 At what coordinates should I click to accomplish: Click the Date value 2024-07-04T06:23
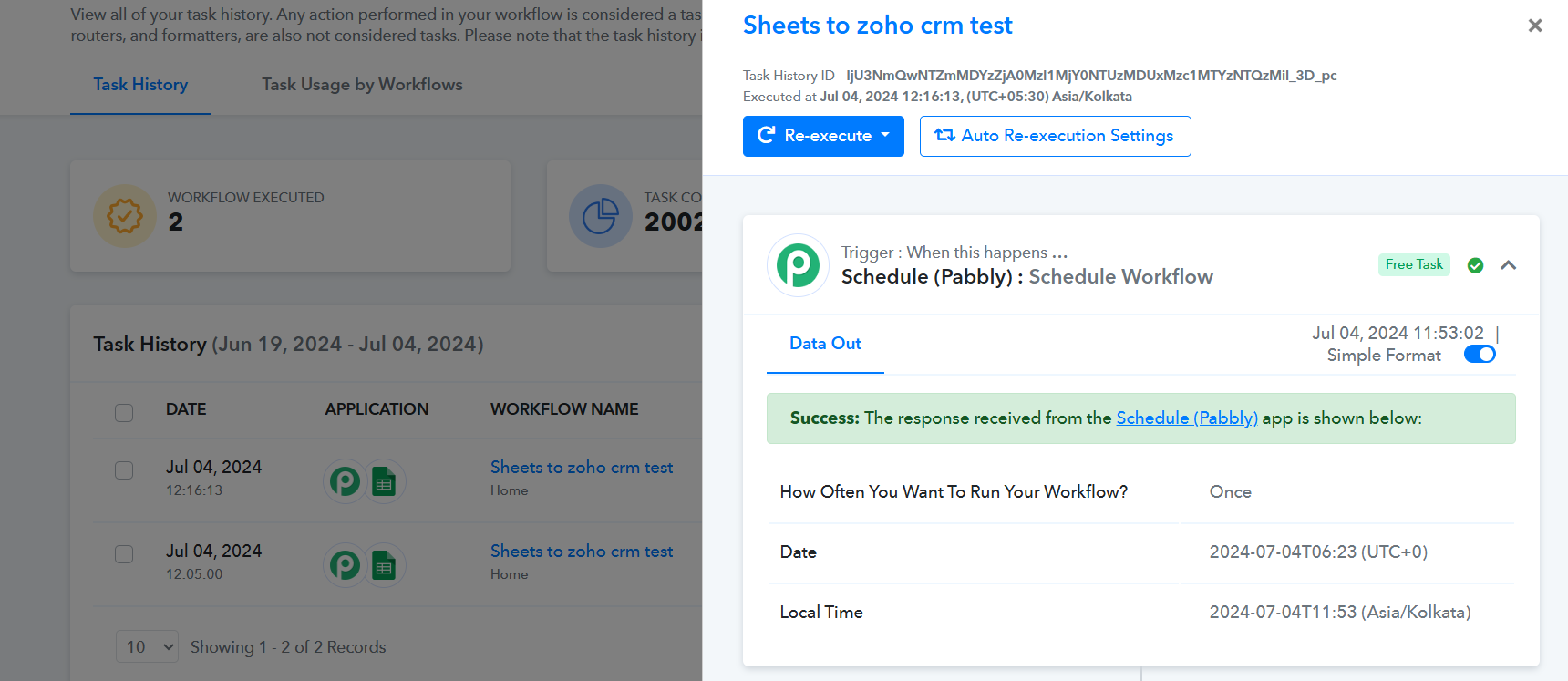click(x=1318, y=552)
